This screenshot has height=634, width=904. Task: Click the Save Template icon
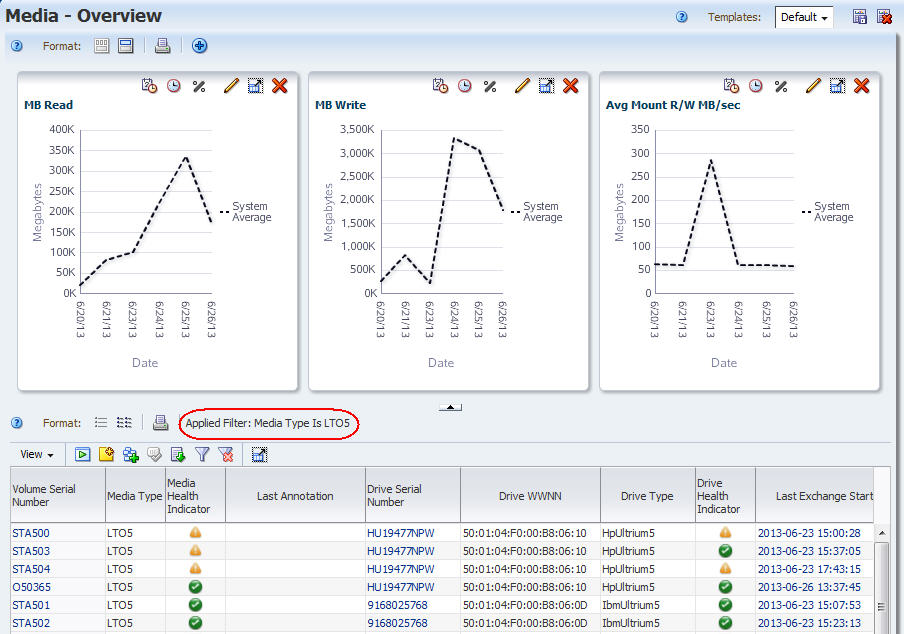coord(859,17)
